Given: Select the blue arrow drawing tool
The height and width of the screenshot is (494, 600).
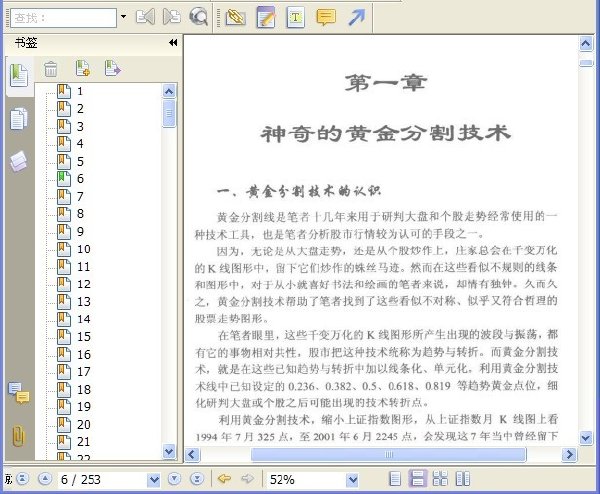Looking at the screenshot, I should (356, 17).
